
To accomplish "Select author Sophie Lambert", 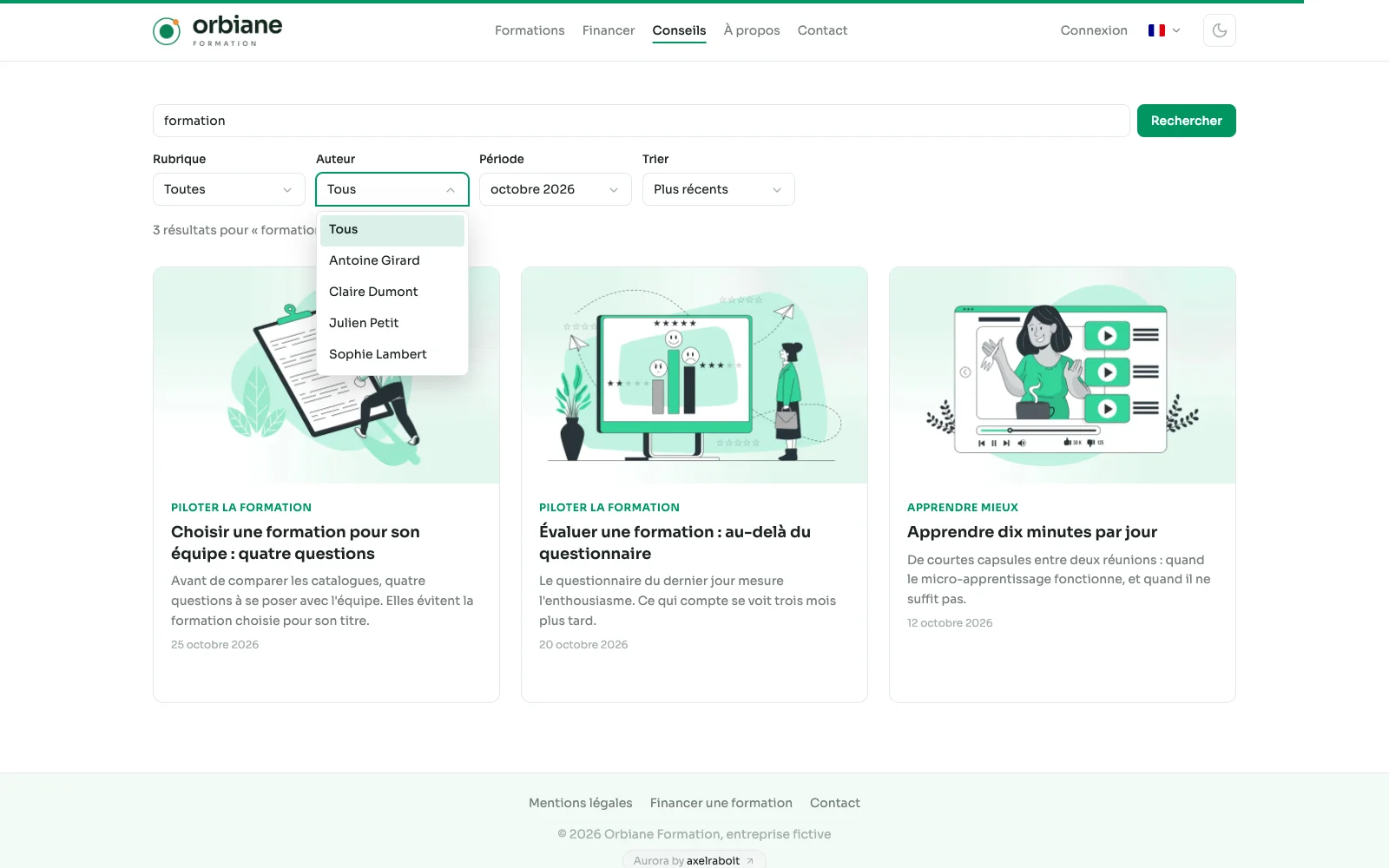I will [392, 354].
